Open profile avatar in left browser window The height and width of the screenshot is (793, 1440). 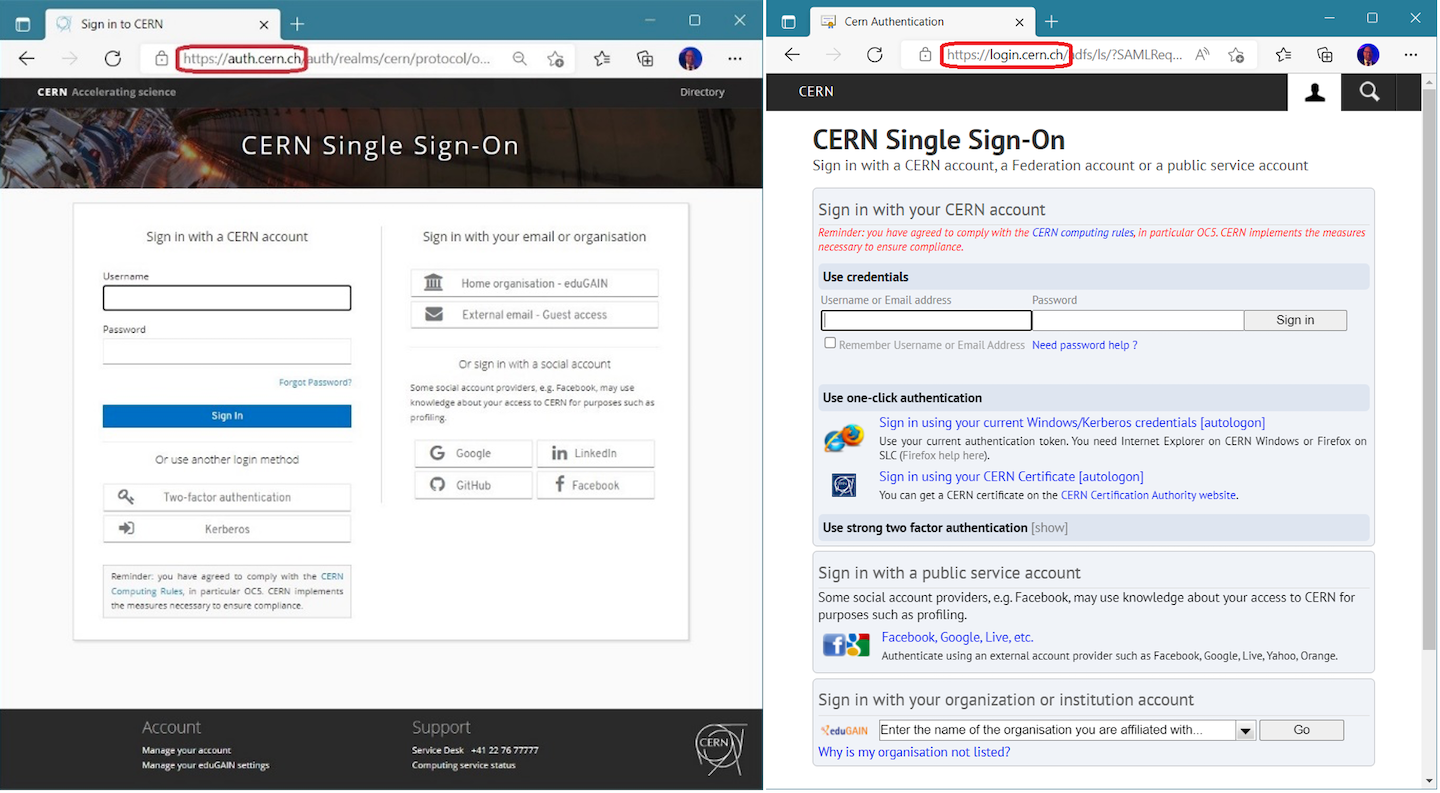click(690, 58)
